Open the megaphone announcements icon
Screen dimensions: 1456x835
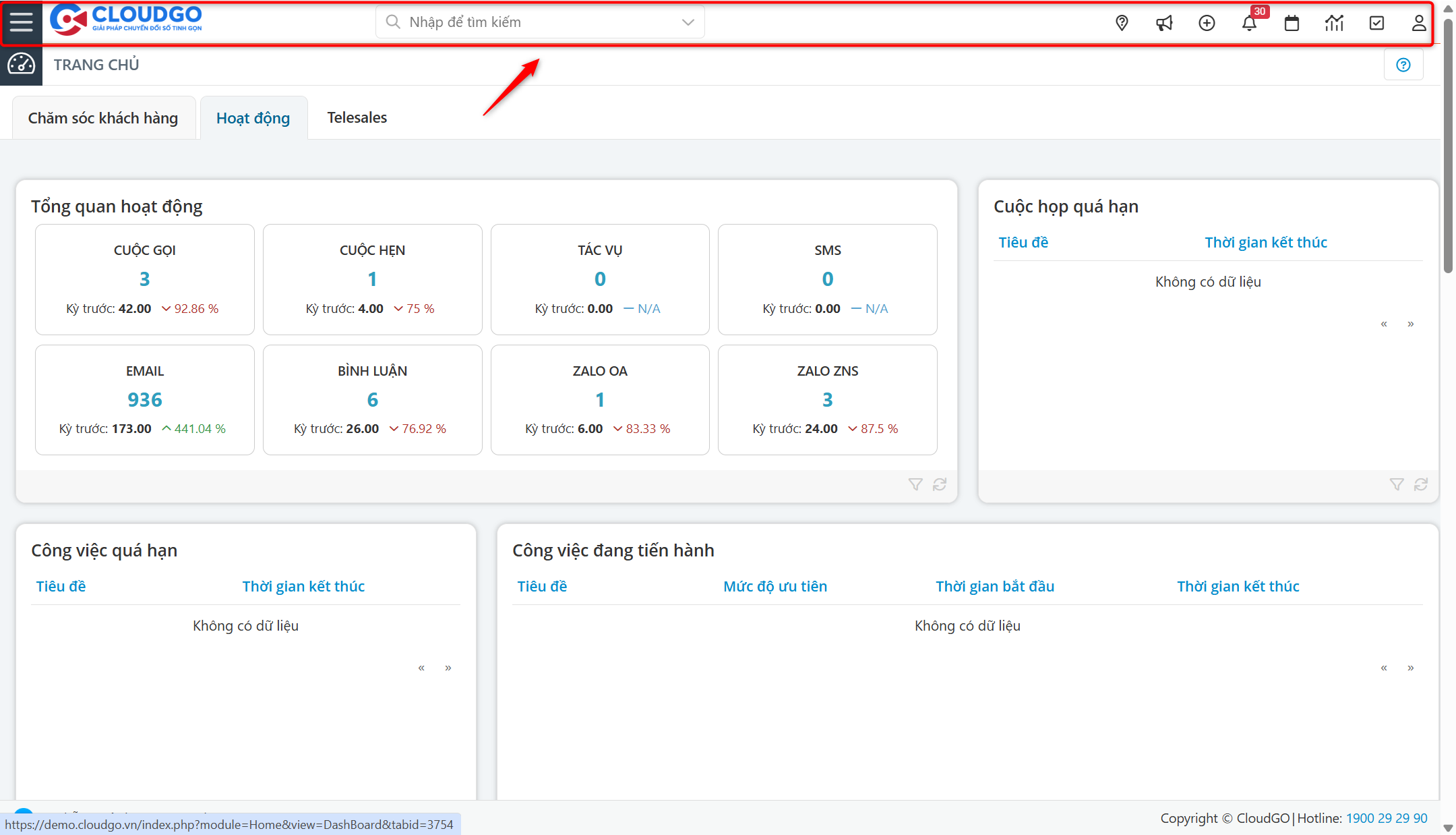[1164, 23]
